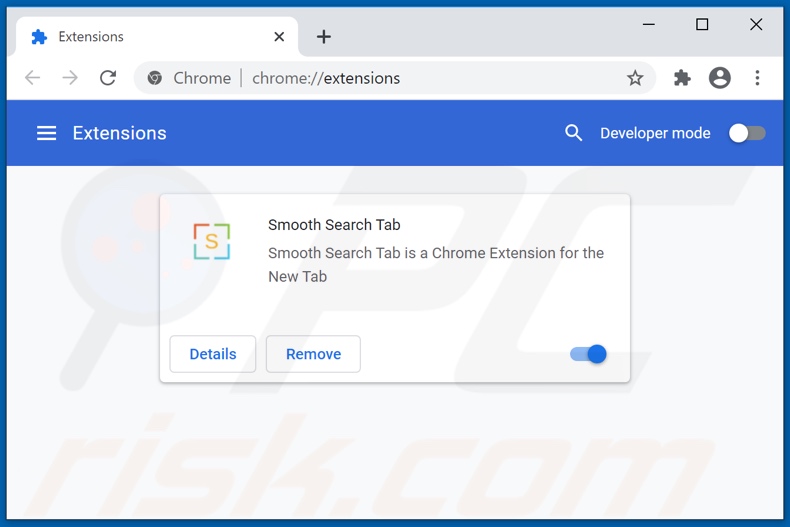
Task: View site information Chrome icon in address bar
Action: [155, 78]
